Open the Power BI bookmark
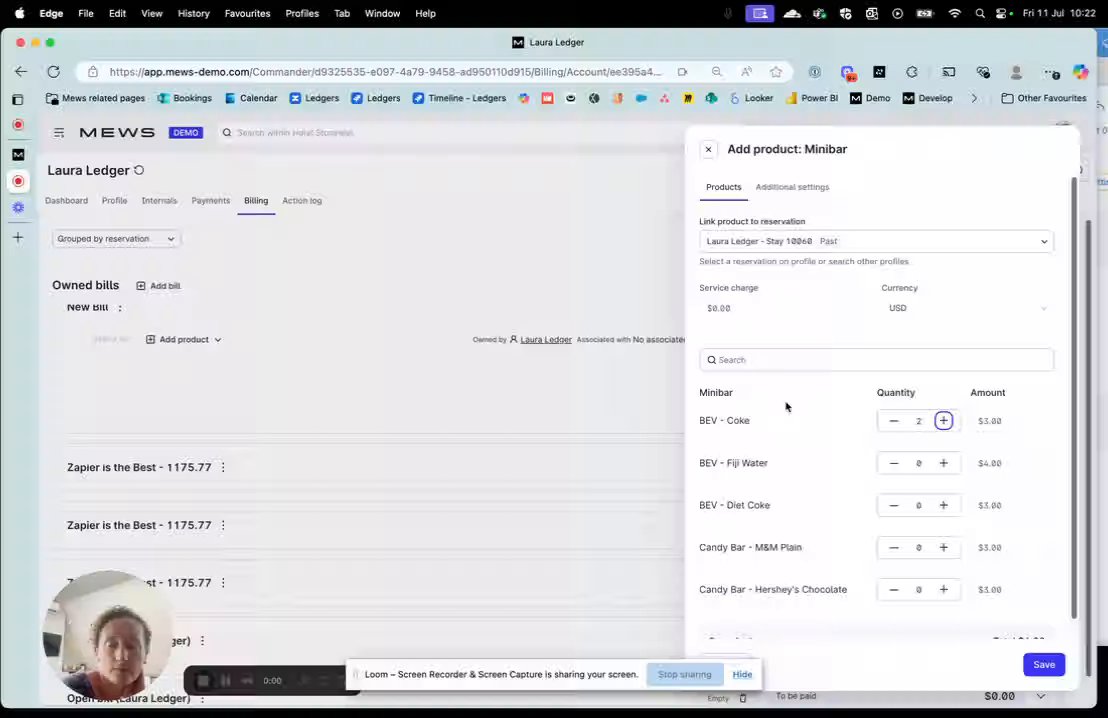 click(812, 98)
